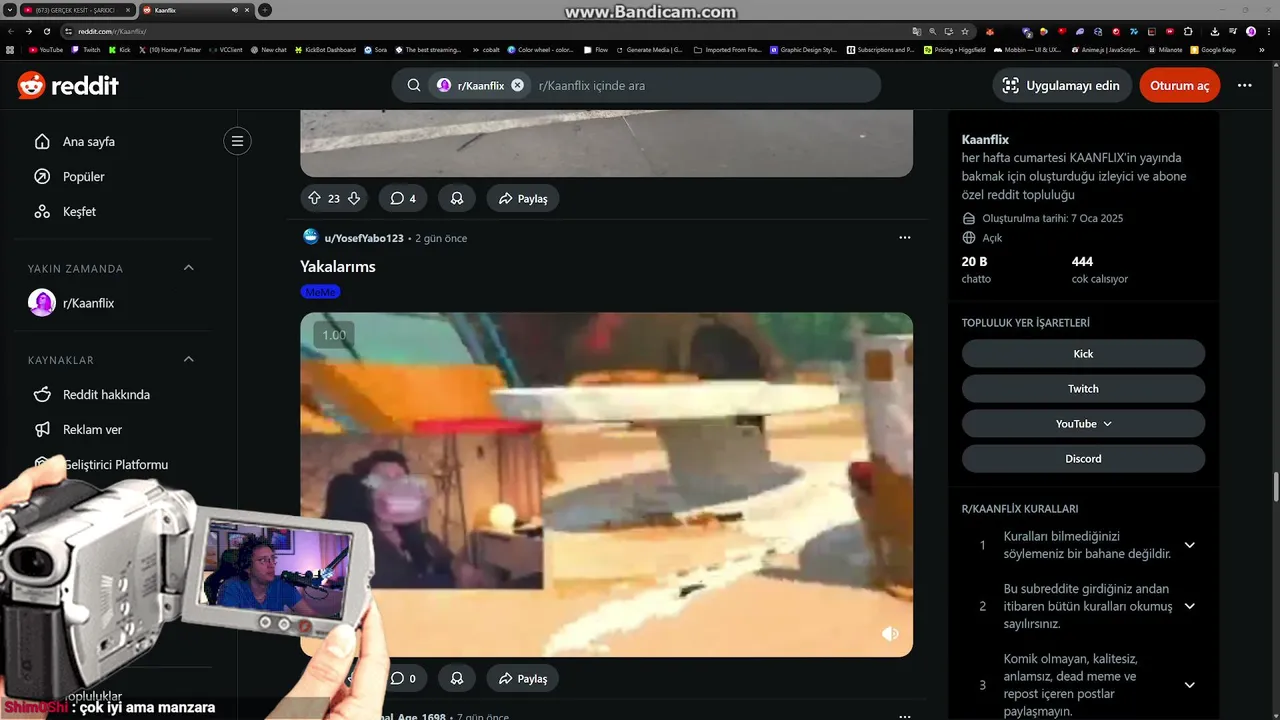Image resolution: width=1280 pixels, height=720 pixels.
Task: Click the award icon on upper post
Action: (457, 198)
